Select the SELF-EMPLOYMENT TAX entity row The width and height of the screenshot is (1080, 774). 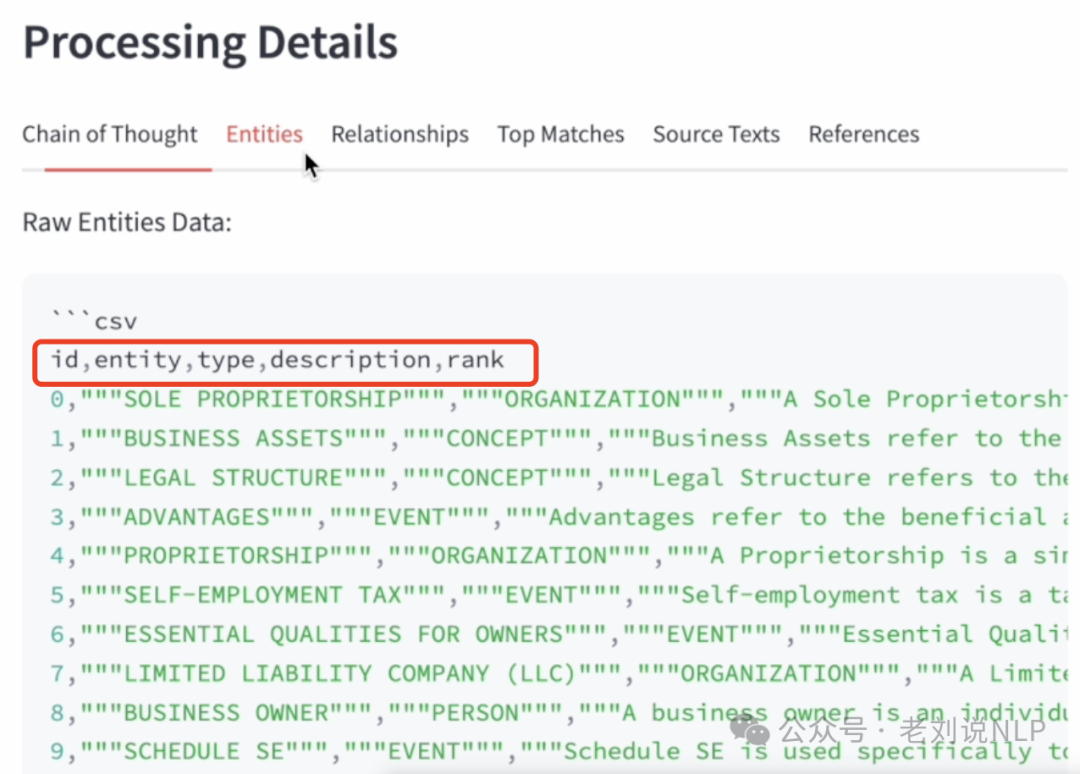coord(558,595)
